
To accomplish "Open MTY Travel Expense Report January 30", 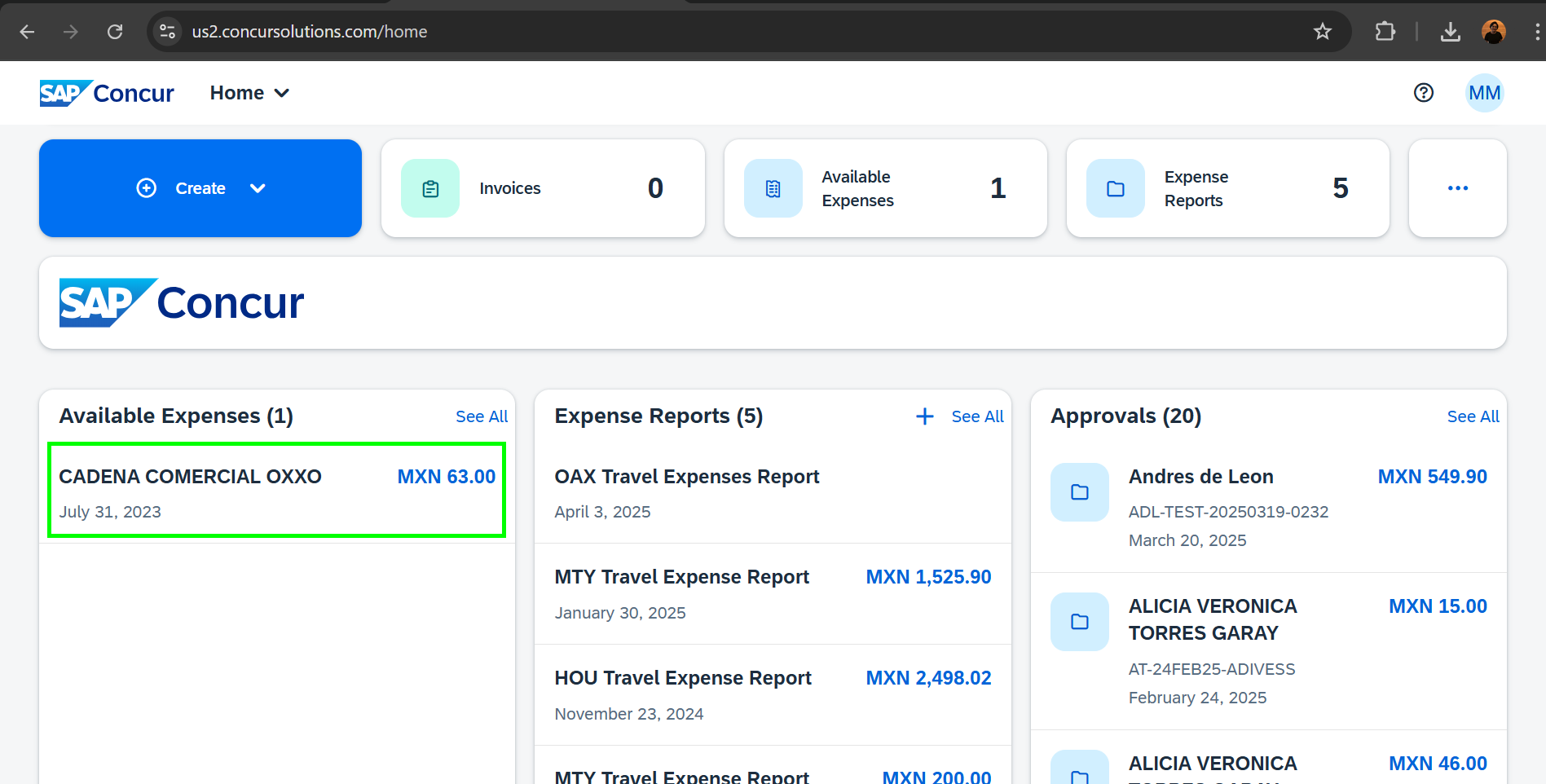I will pyautogui.click(x=773, y=594).
